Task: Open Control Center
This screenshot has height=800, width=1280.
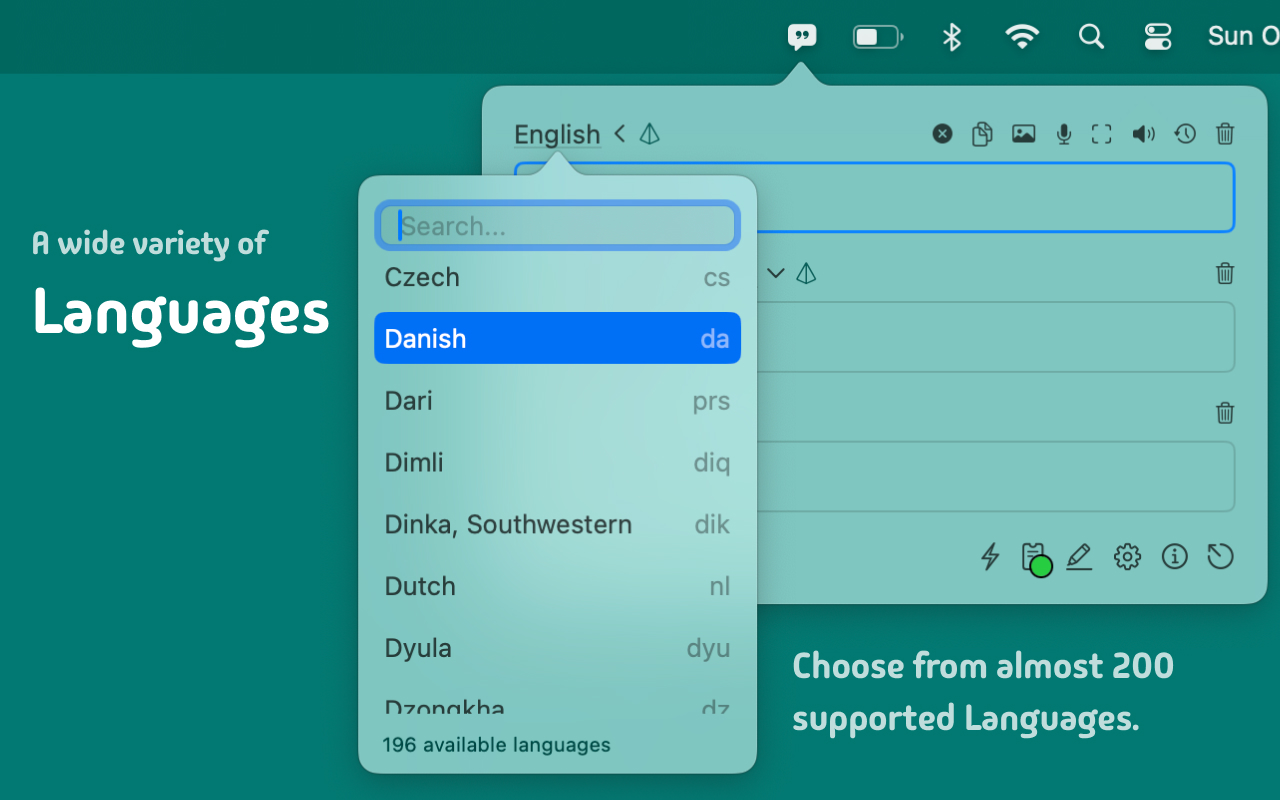Action: 1158,37
